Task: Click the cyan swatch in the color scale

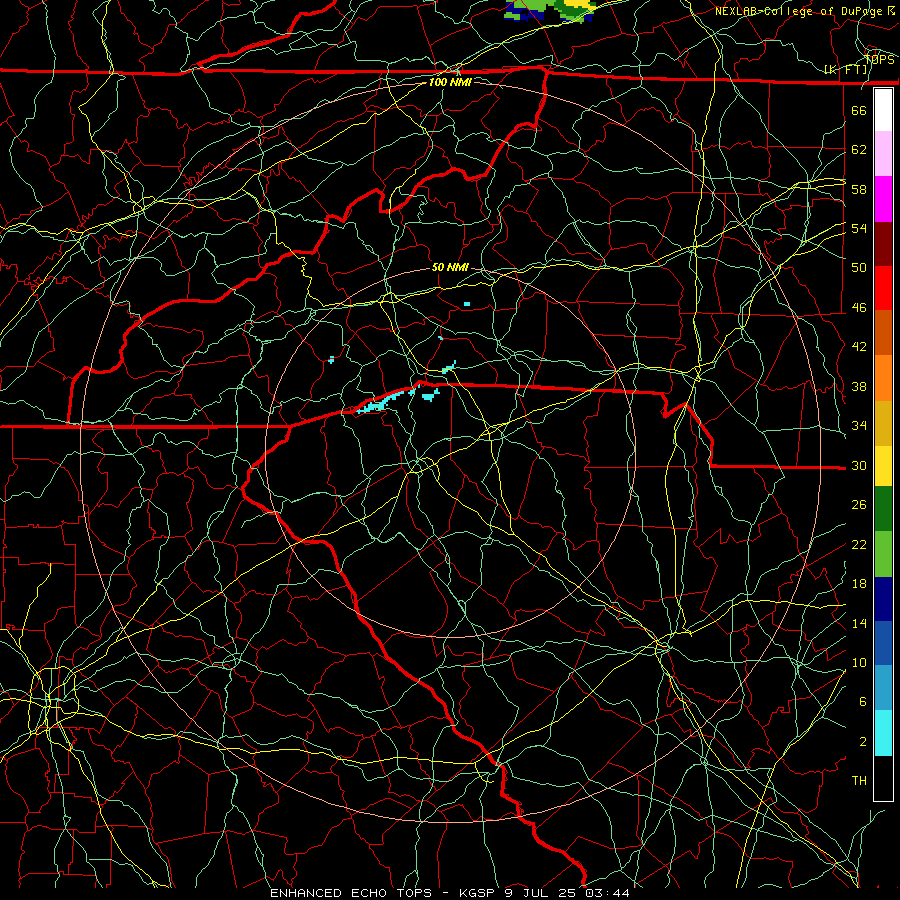Action: (x=883, y=733)
